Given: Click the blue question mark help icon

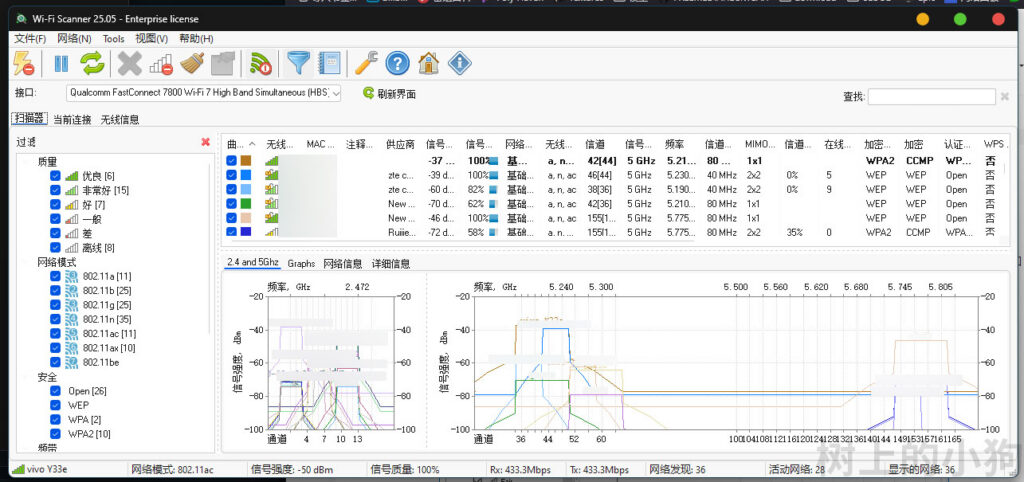Looking at the screenshot, I should pos(397,64).
